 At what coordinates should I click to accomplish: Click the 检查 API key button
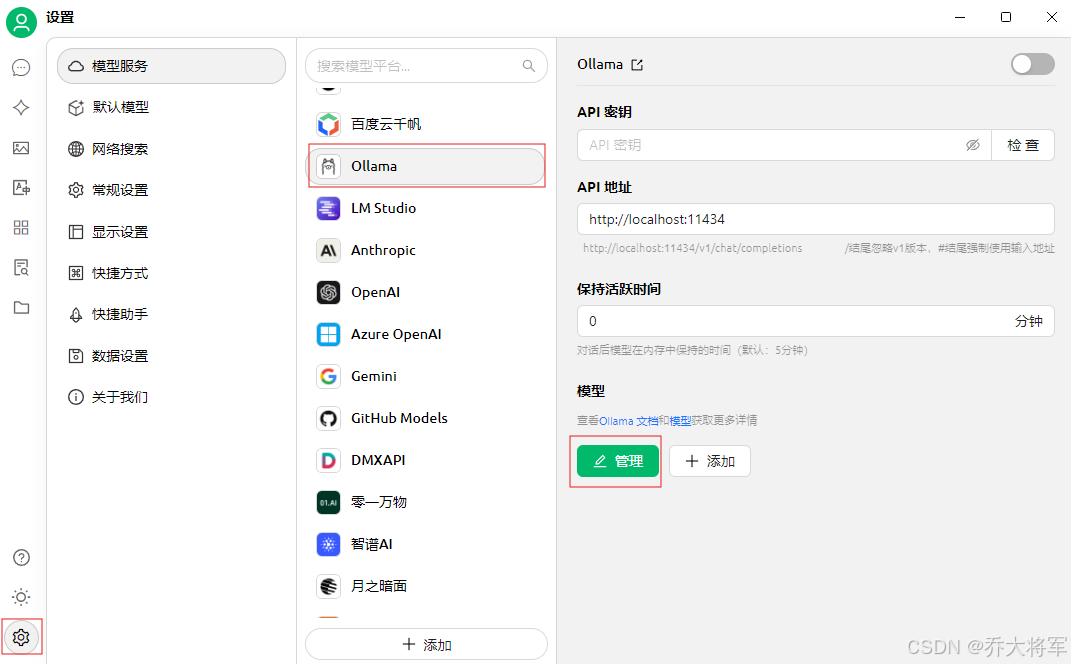(1023, 145)
